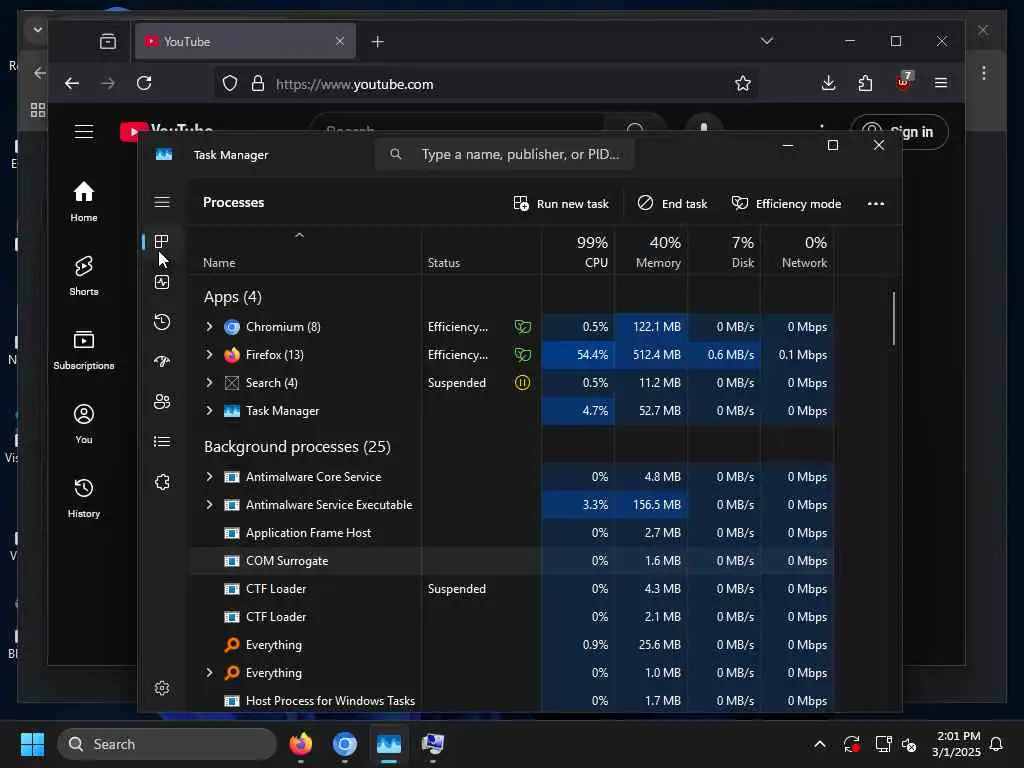Open the Details page icon in sidebar
This screenshot has width=1024, height=768.
pos(162,441)
